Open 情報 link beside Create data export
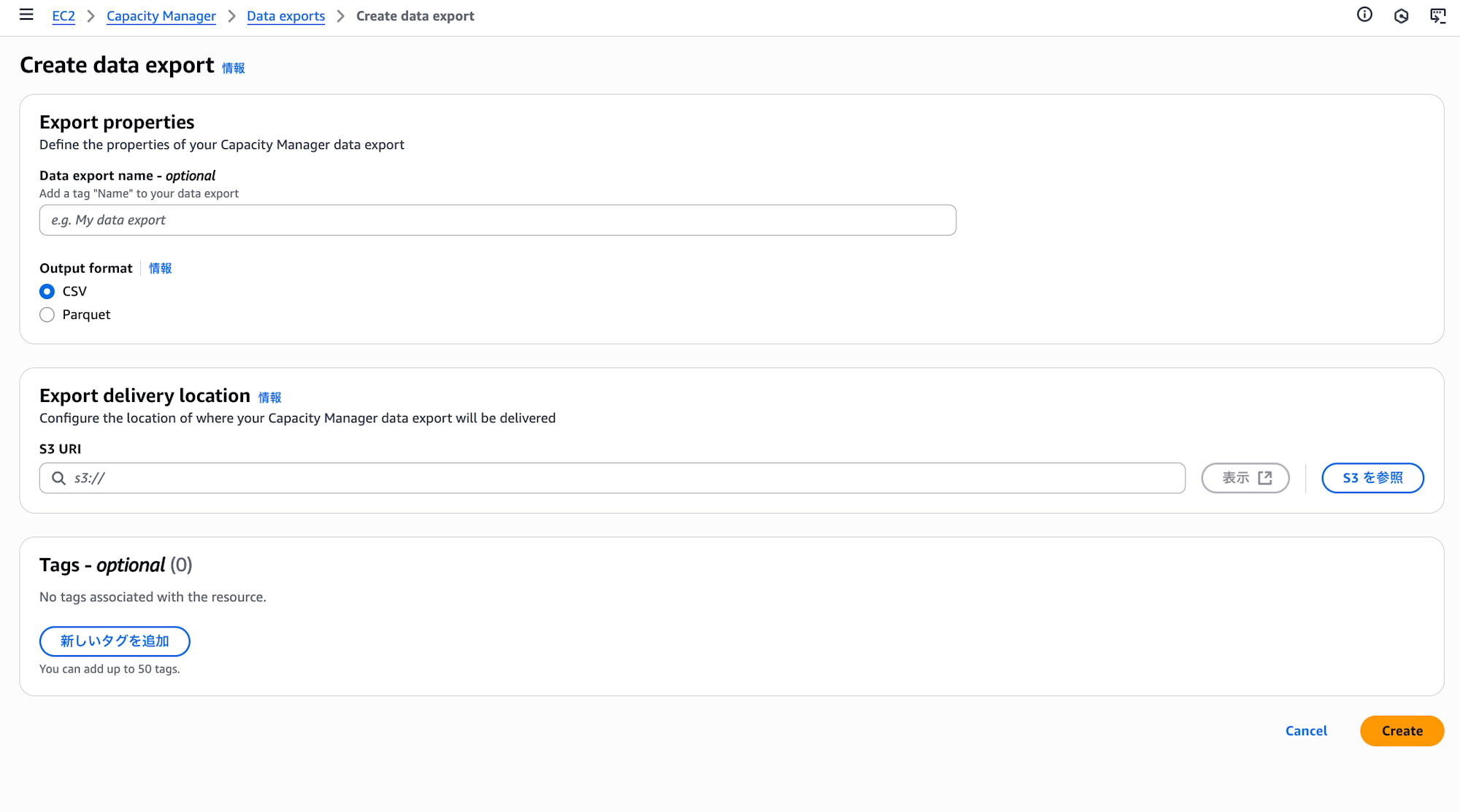 click(233, 68)
